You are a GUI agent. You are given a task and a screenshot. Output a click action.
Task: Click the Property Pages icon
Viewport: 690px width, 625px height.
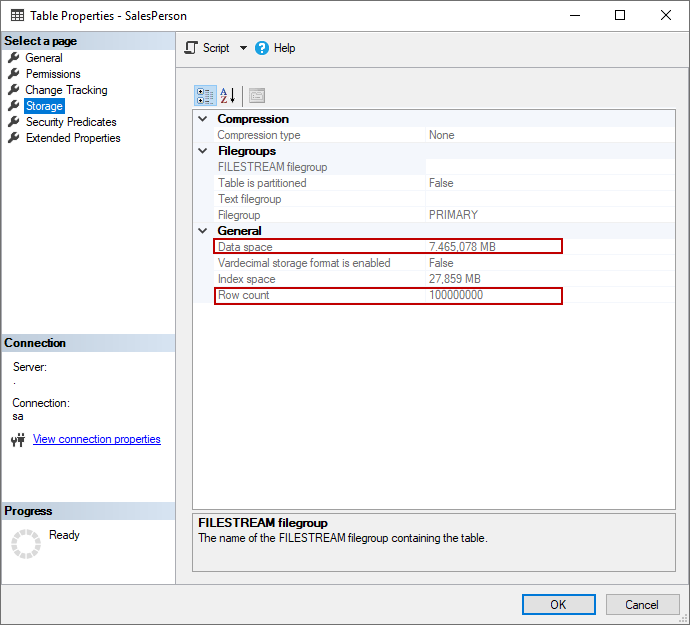point(257,96)
